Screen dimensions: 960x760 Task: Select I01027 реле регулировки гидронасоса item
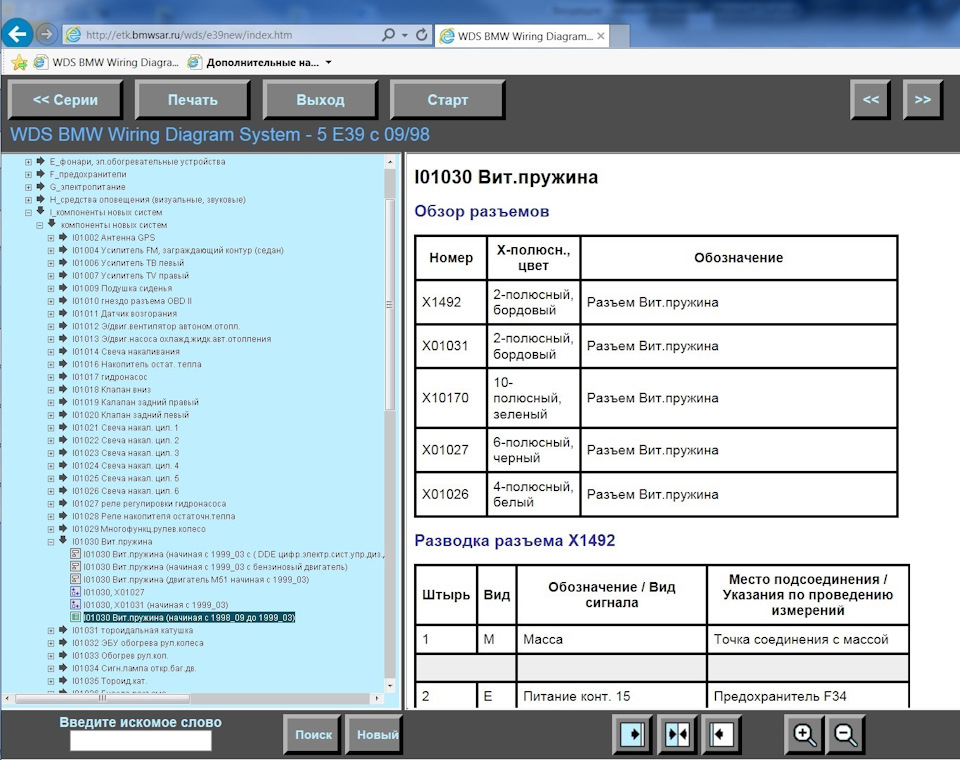click(149, 504)
